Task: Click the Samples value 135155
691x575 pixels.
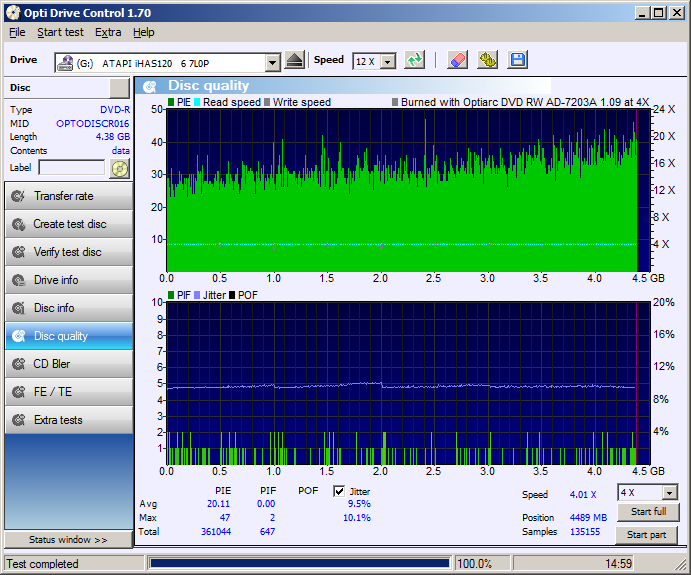Action: click(x=585, y=531)
